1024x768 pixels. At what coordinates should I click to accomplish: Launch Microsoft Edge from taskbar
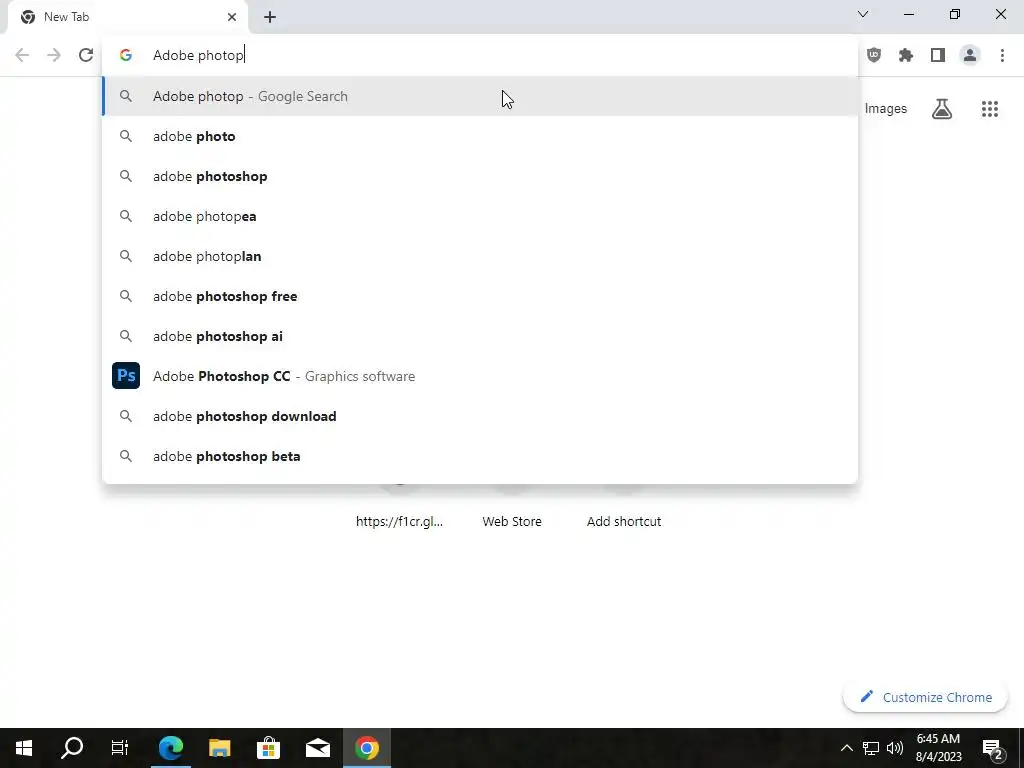pyautogui.click(x=170, y=748)
